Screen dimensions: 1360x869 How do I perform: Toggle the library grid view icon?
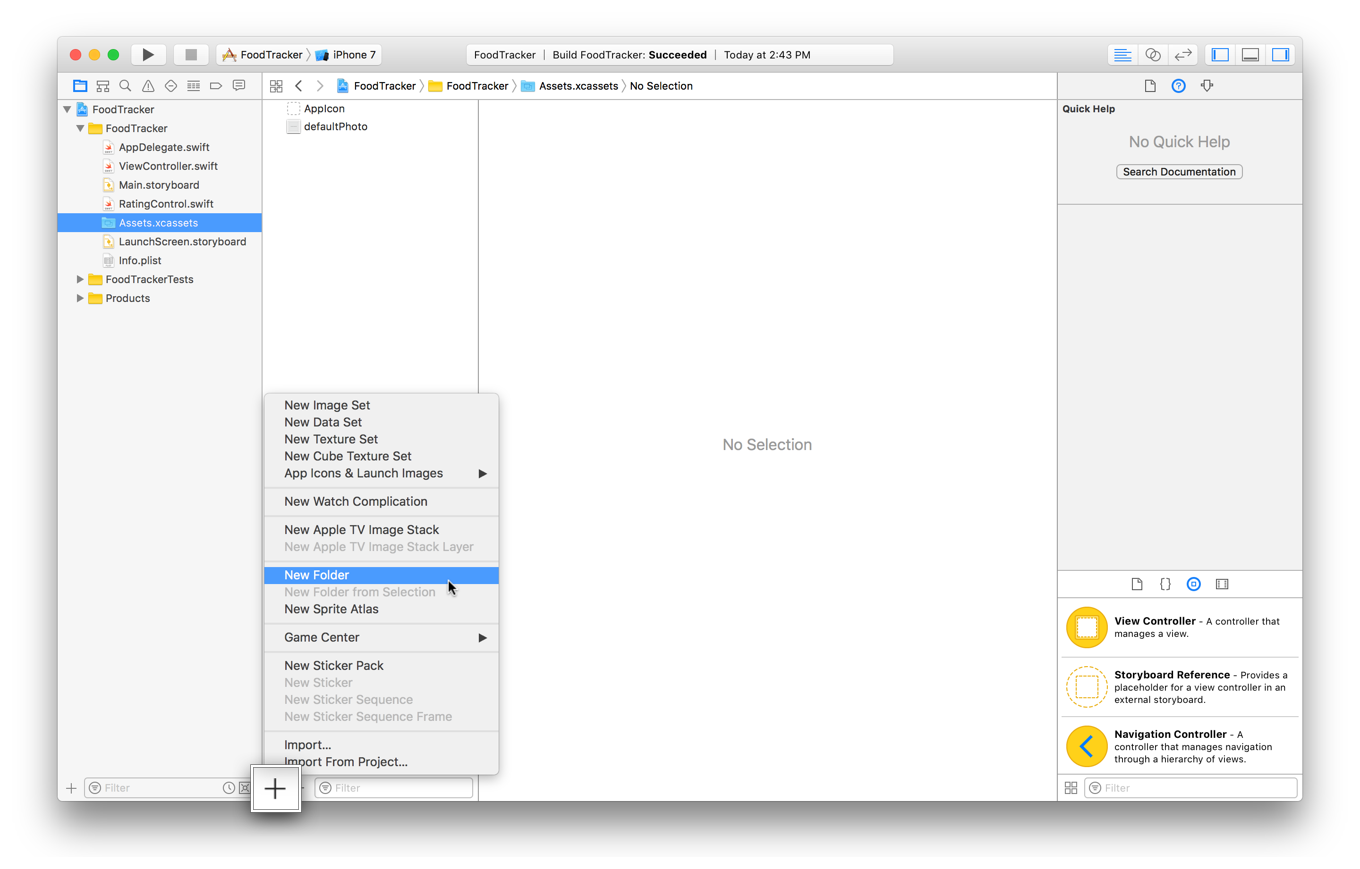click(1071, 788)
